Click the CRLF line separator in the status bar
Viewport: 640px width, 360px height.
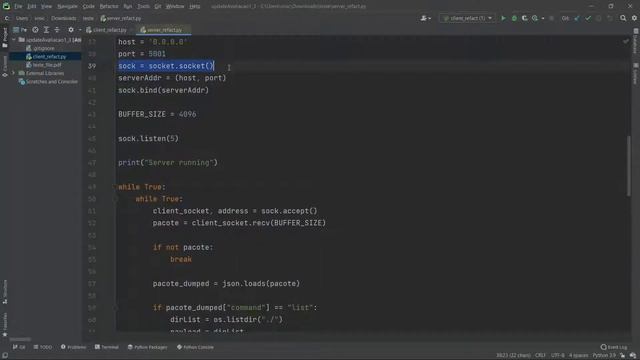540,356
